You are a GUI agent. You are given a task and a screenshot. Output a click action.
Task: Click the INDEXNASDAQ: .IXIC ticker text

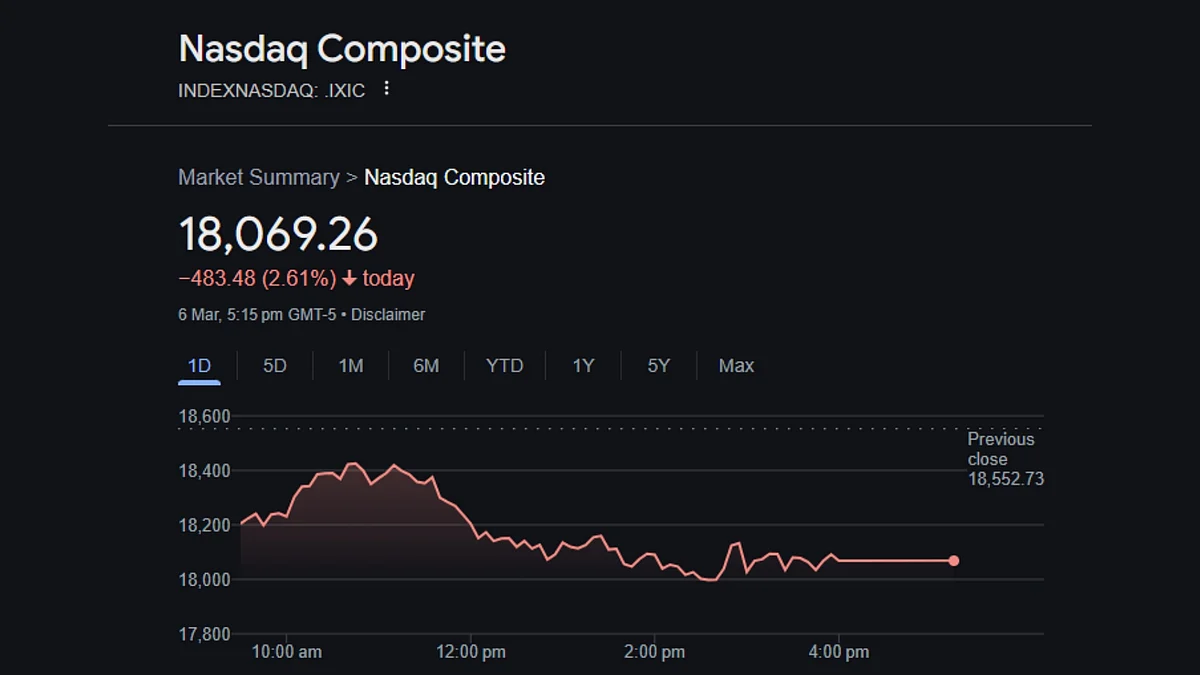point(272,90)
